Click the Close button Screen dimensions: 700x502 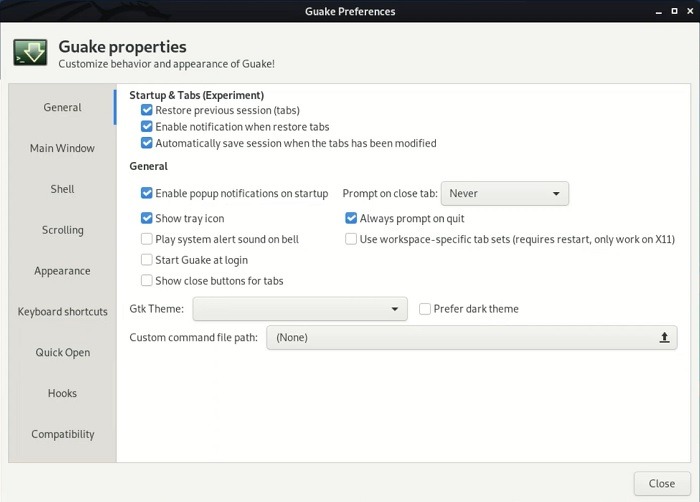pos(662,483)
